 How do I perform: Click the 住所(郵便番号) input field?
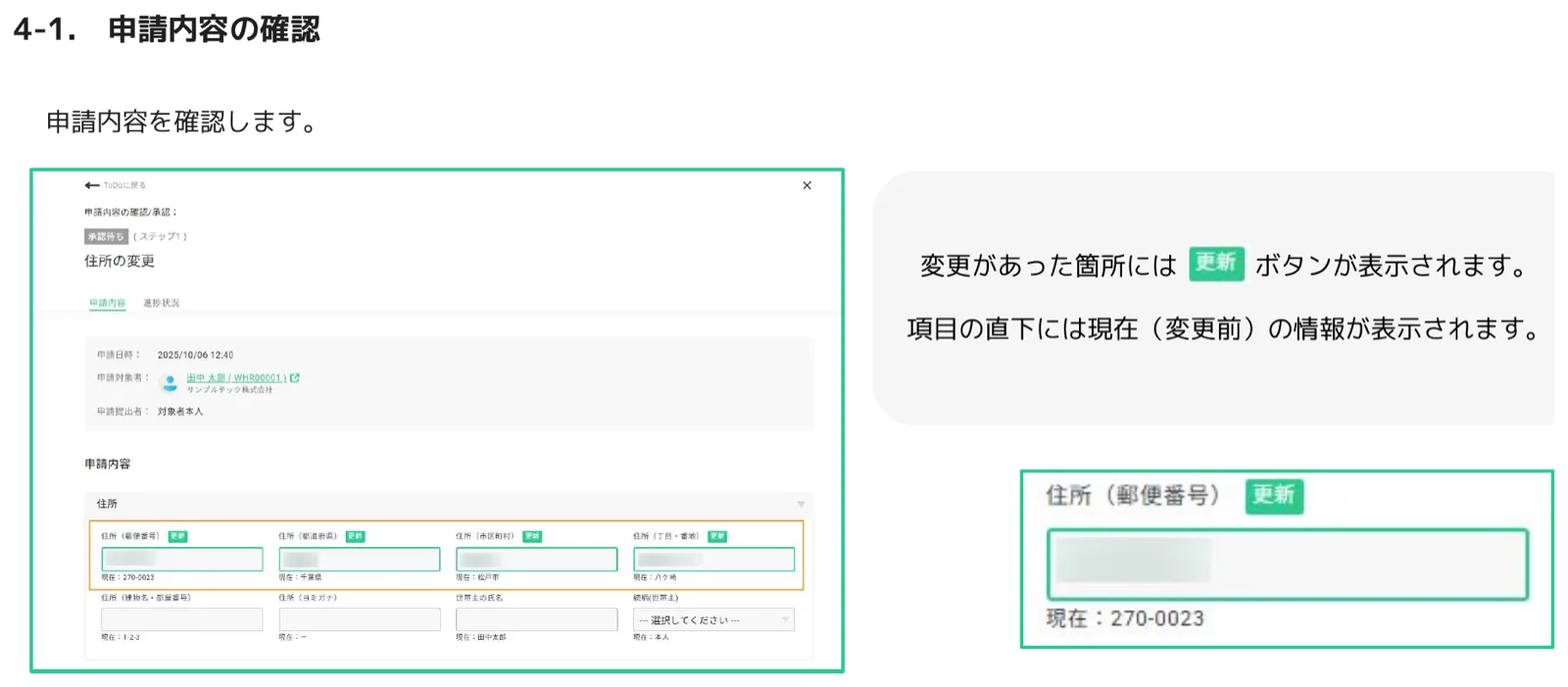[x=182, y=560]
